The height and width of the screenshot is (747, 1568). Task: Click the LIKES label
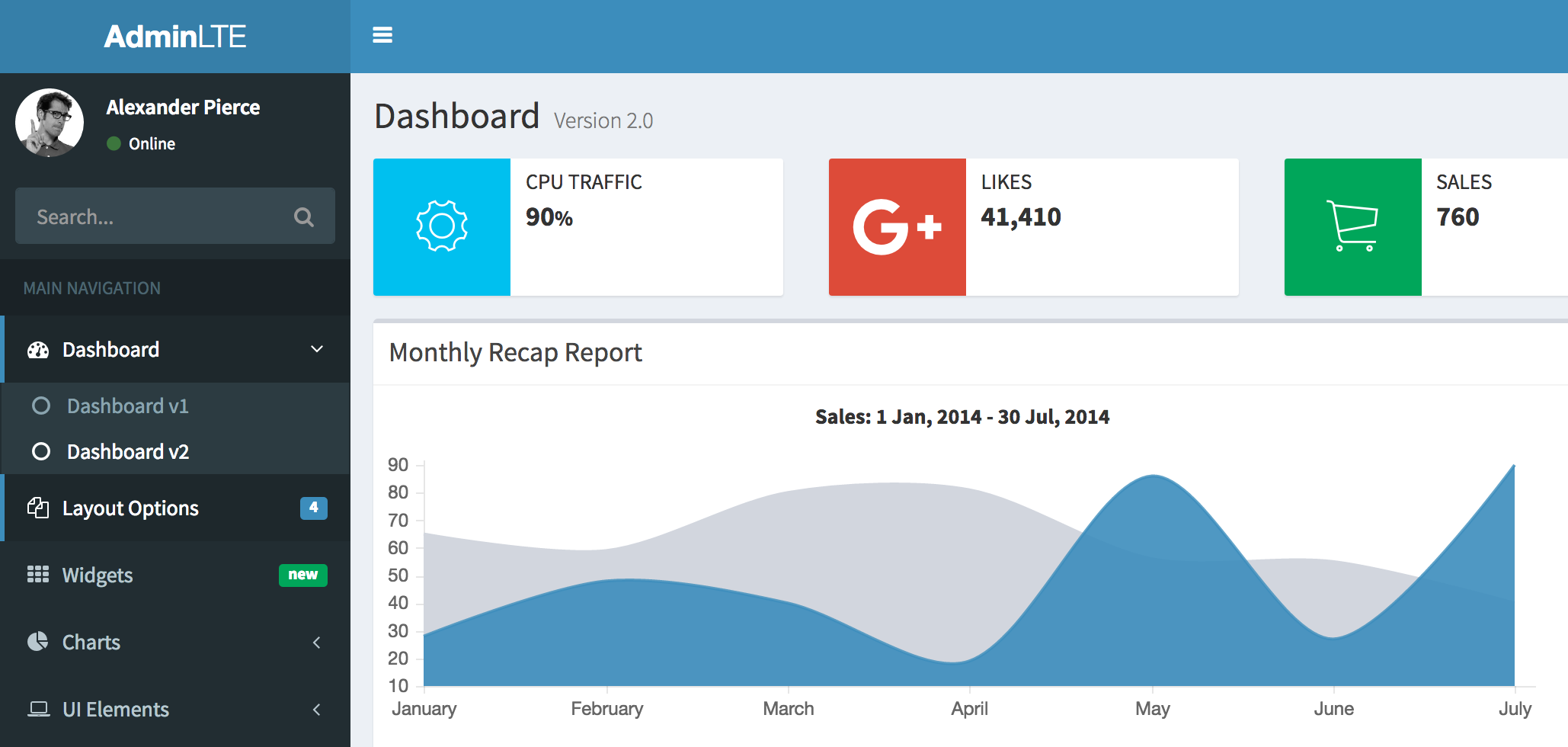[x=1006, y=182]
